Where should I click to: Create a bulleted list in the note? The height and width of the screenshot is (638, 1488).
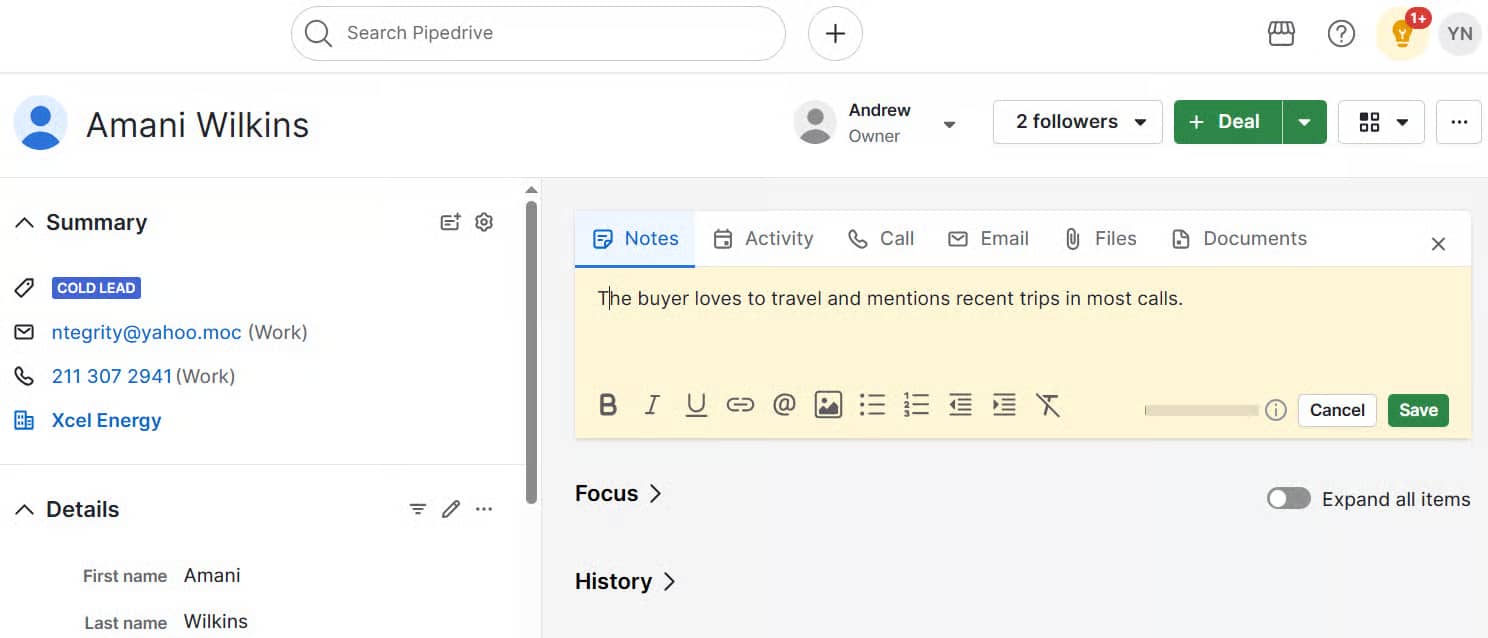coord(872,404)
